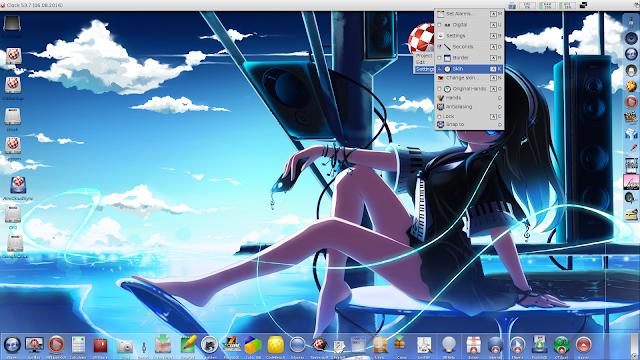Launch the red play button media player in dock
This screenshot has width=640, height=360.
pyautogui.click(x=56, y=345)
